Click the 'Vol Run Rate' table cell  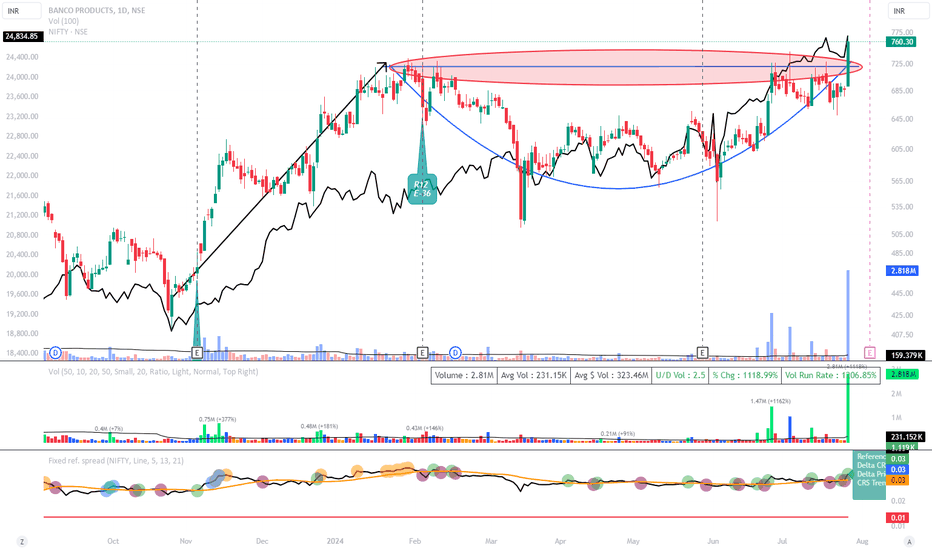pos(830,376)
